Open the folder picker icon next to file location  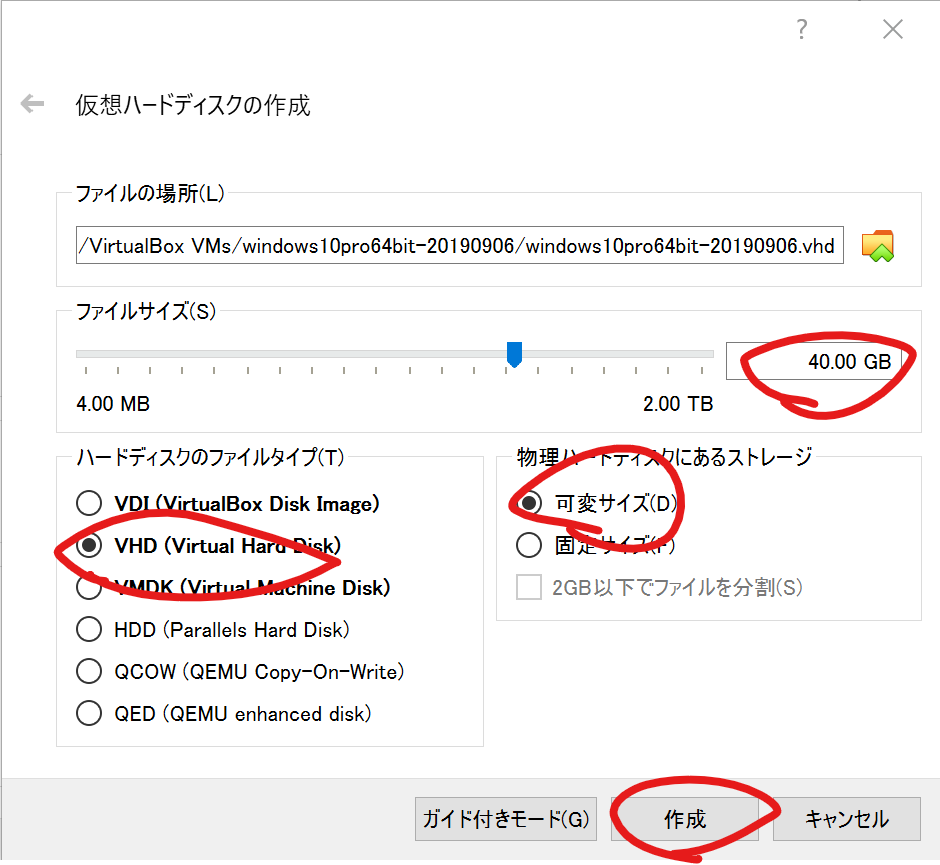[877, 245]
